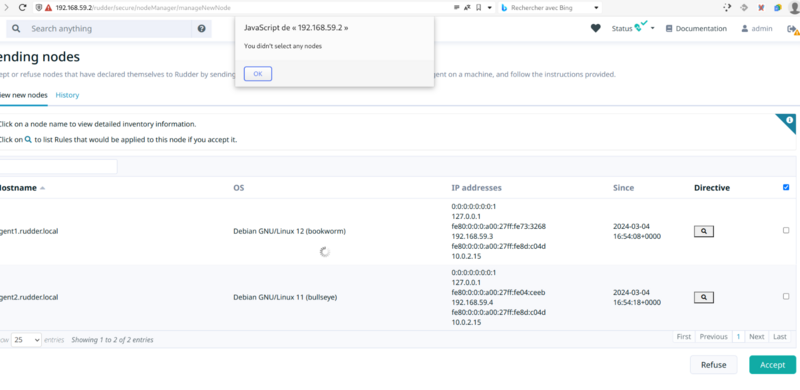Click Debian GNU/Linux 12 (bookworm) cell
This screenshot has width=800, height=390.
pyautogui.click(x=289, y=231)
